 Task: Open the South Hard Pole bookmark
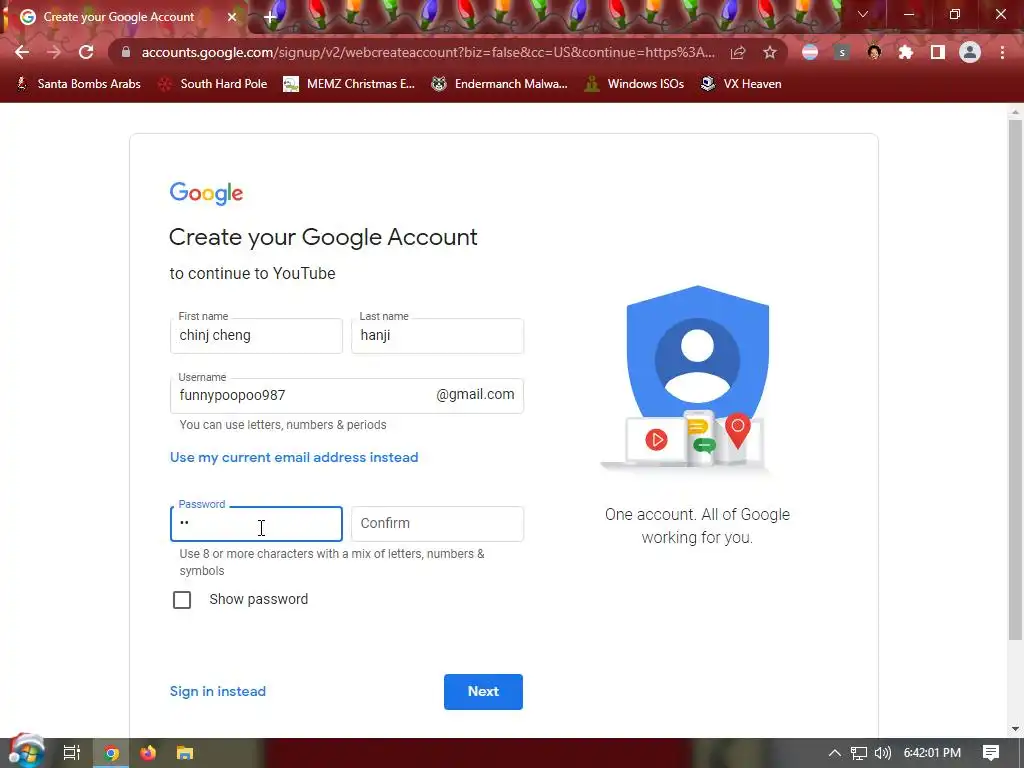click(x=213, y=84)
